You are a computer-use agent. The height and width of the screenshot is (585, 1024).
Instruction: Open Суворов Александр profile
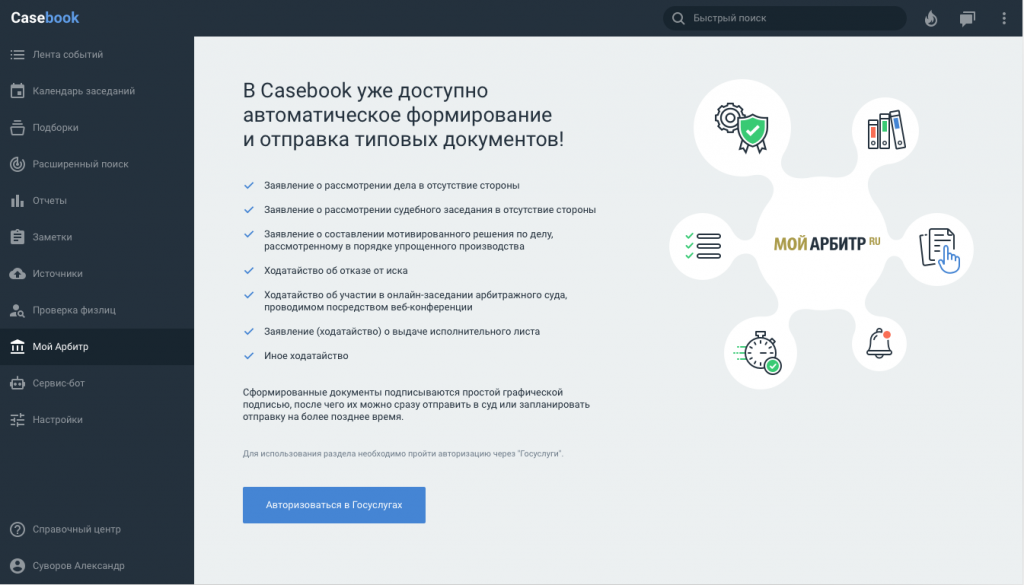point(97,566)
